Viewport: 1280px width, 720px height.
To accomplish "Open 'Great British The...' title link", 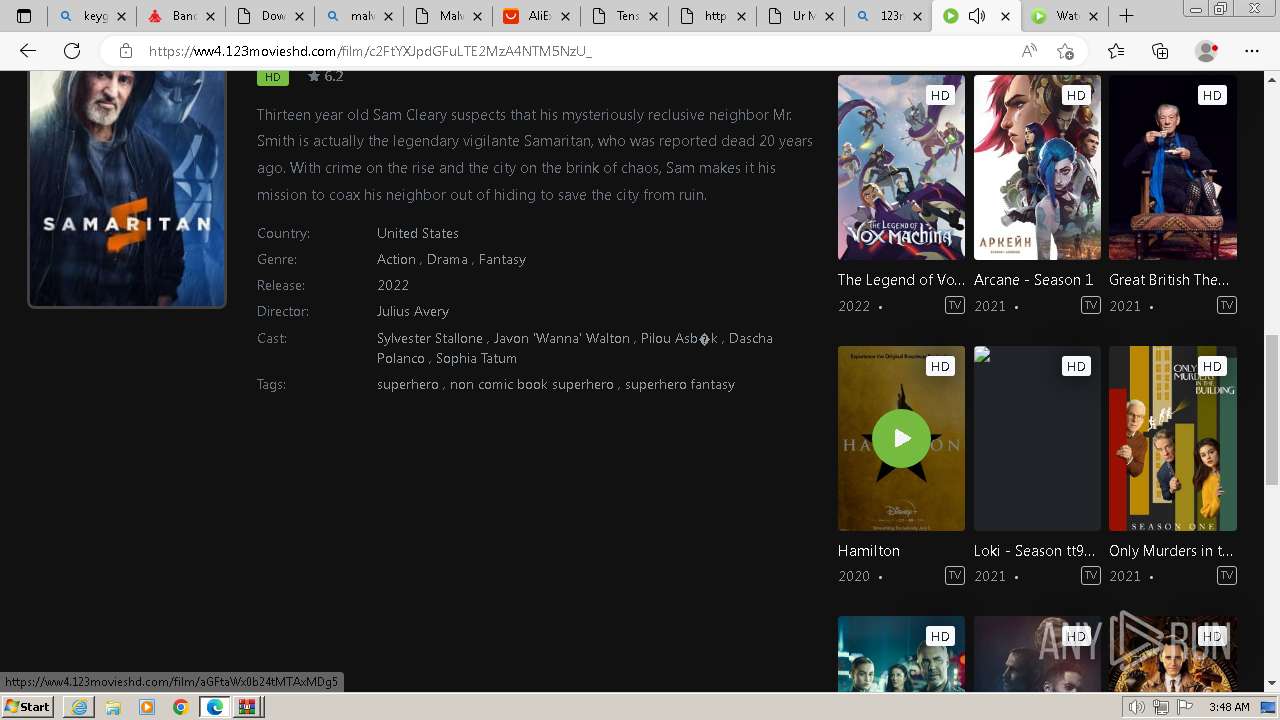I will pyautogui.click(x=1169, y=280).
